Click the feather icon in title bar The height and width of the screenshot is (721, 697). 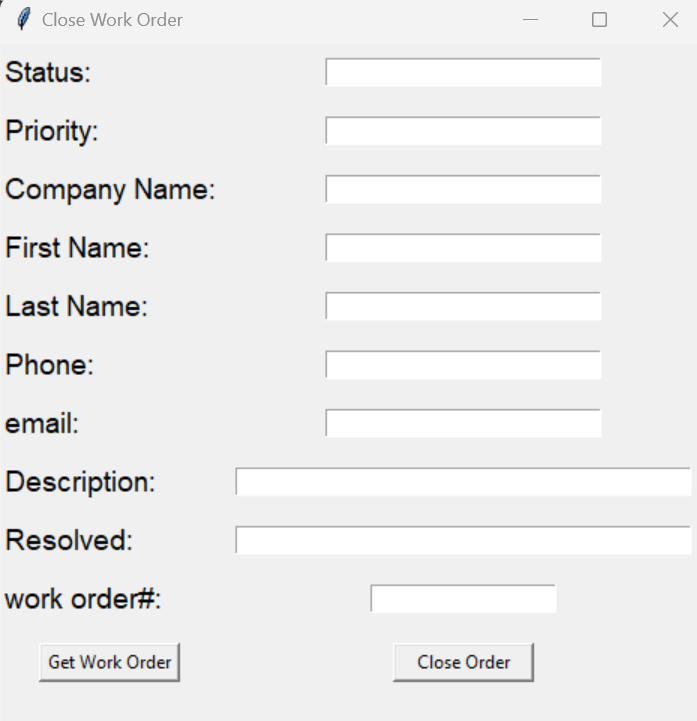(x=24, y=20)
